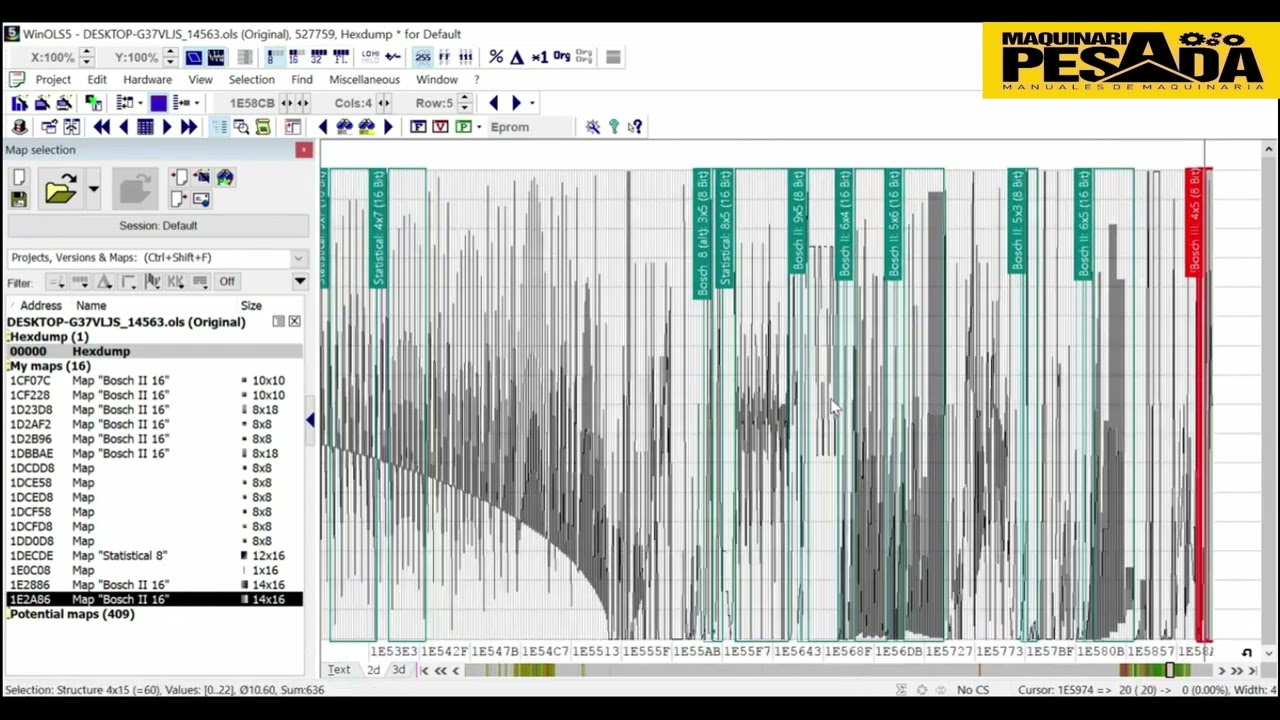The width and height of the screenshot is (1280, 720).
Task: Increase Row count stepper
Action: click(464, 99)
